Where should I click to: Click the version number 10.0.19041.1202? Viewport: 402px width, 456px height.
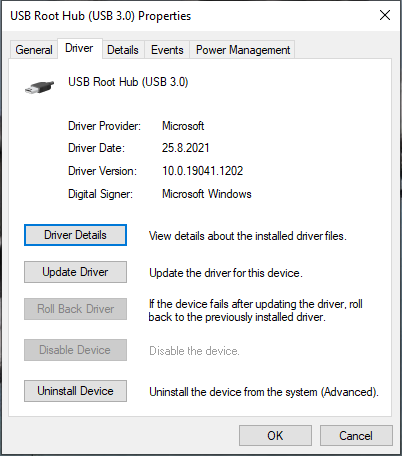coord(203,171)
